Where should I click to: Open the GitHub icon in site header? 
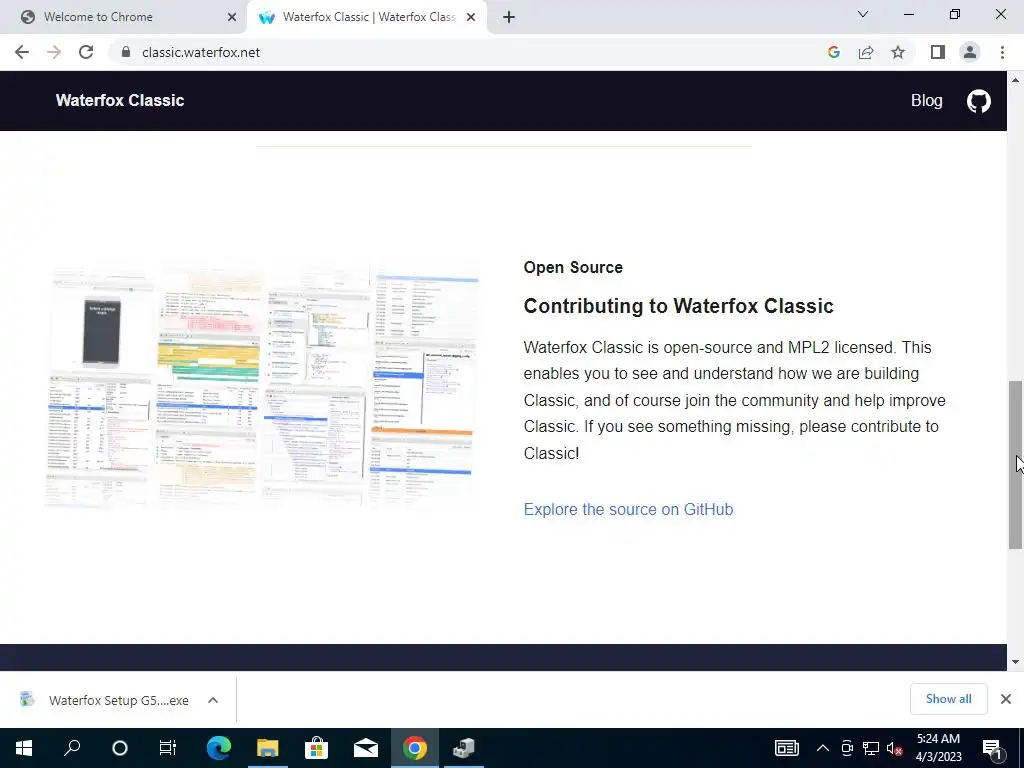click(x=978, y=101)
